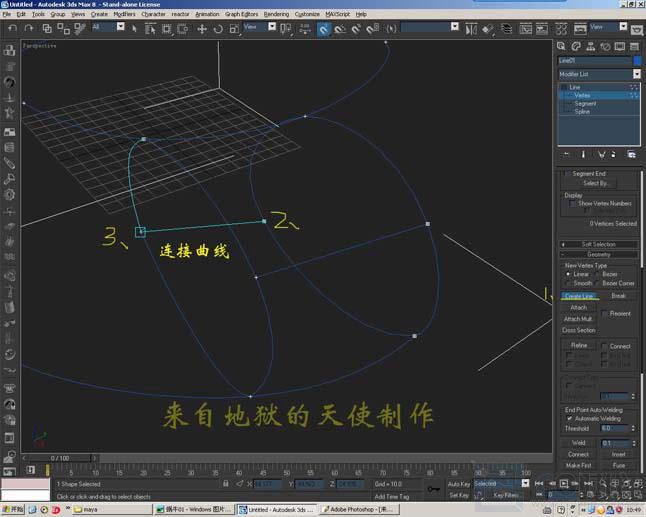Image resolution: width=646 pixels, height=517 pixels.
Task: Switch to the Utilities command panel
Action: (x=634, y=46)
